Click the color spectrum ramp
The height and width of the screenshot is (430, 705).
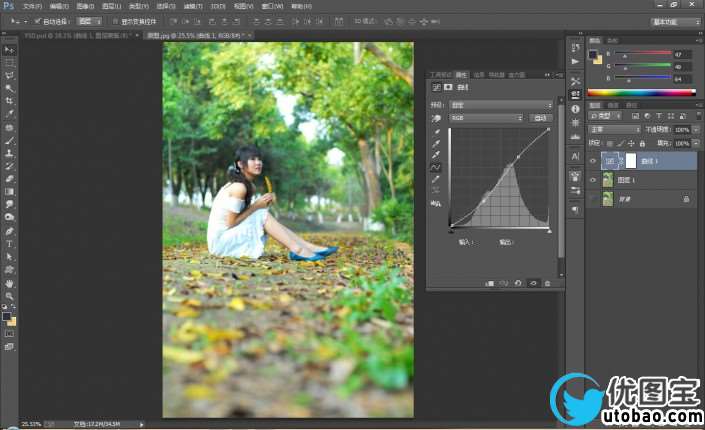(642, 93)
